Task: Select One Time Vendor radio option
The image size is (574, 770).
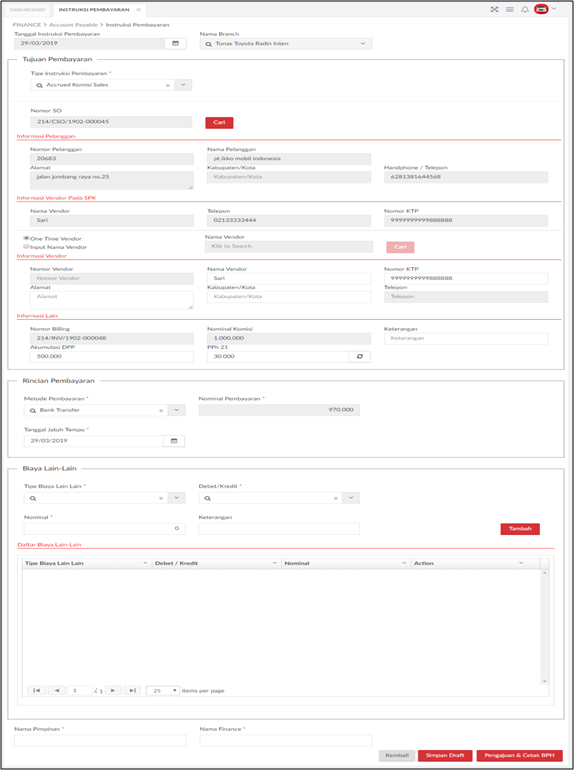Action: click(x=27, y=238)
